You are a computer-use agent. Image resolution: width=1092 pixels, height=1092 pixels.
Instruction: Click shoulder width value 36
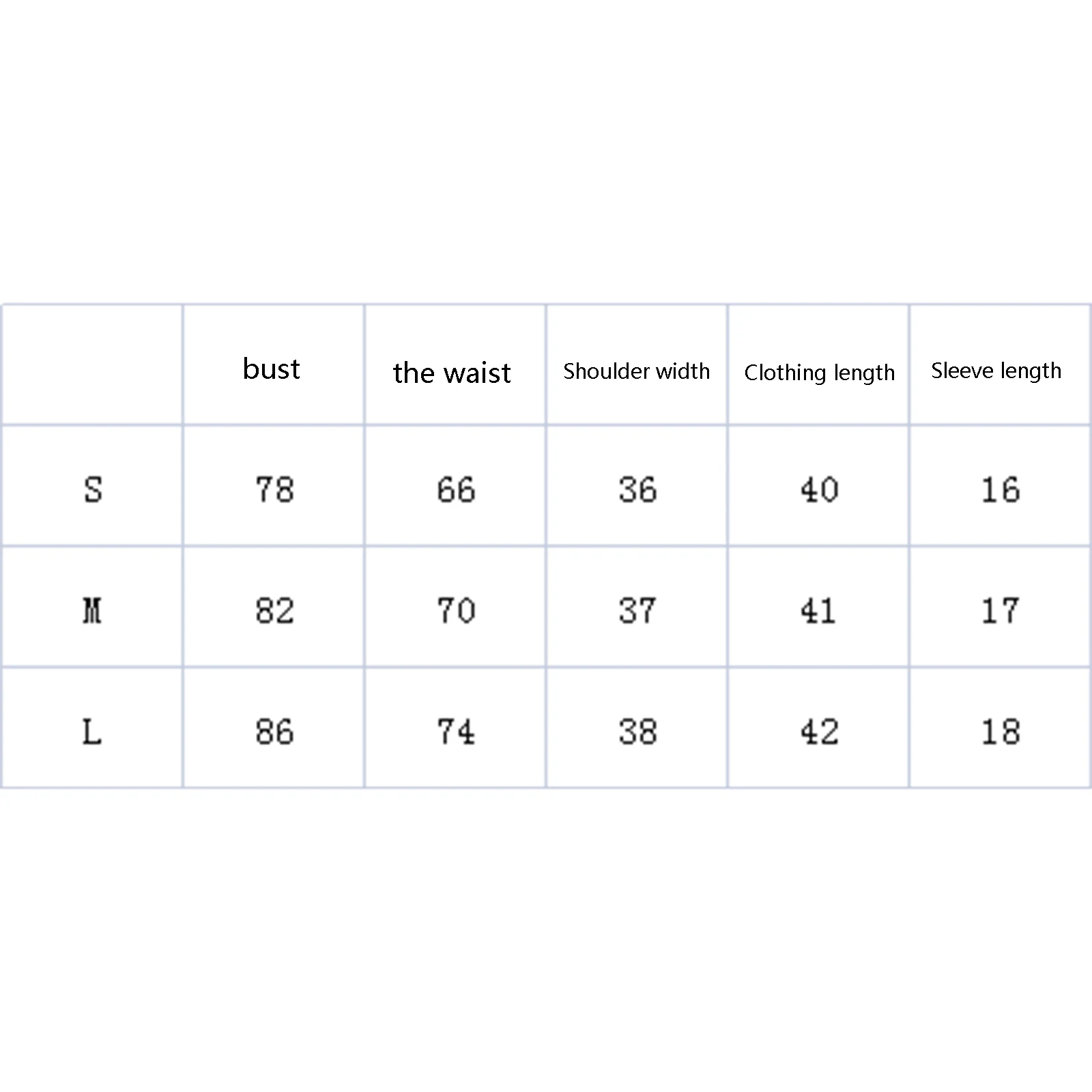[x=637, y=489]
